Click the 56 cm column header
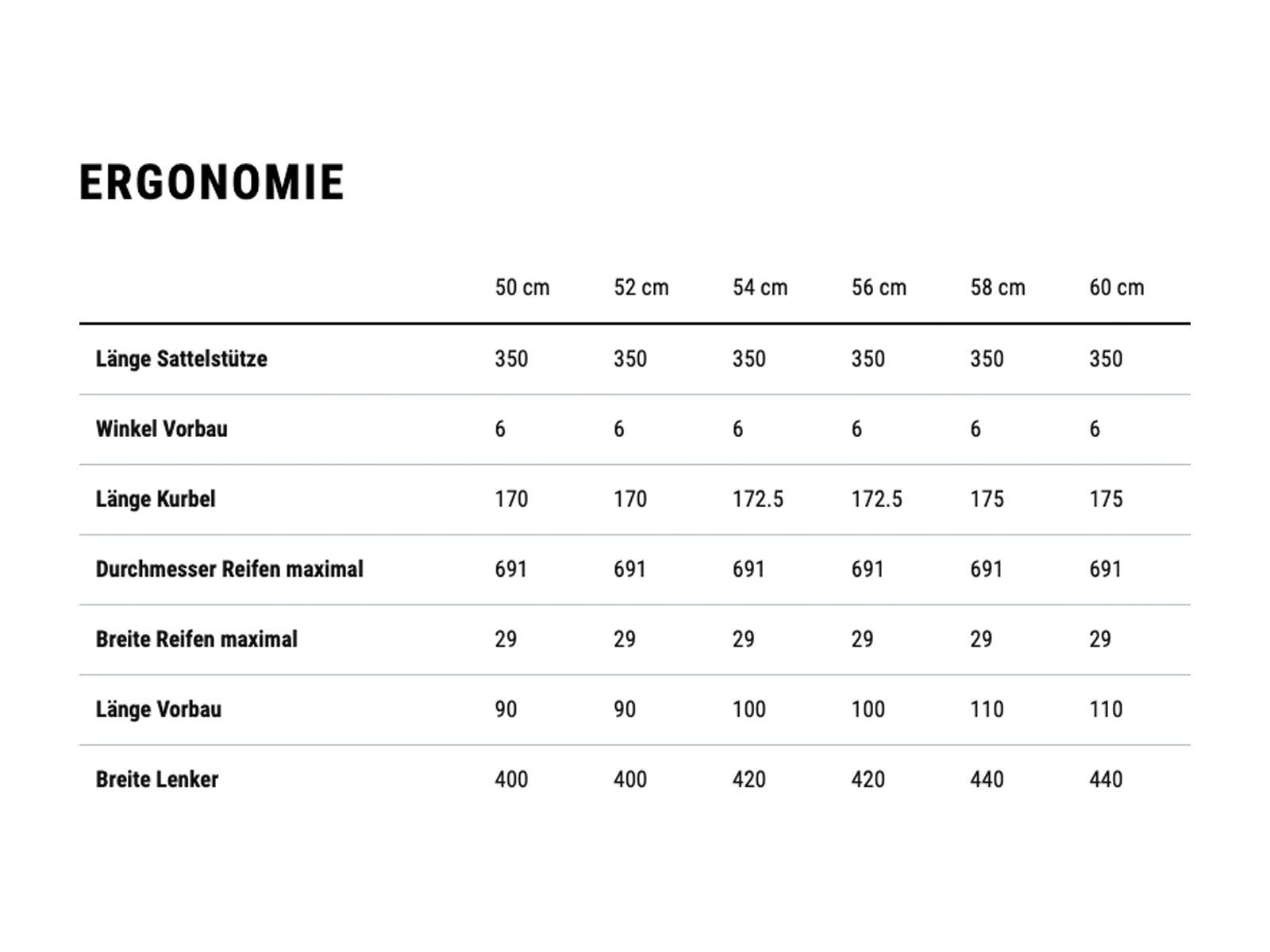This screenshot has height=952, width=1270. [879, 287]
